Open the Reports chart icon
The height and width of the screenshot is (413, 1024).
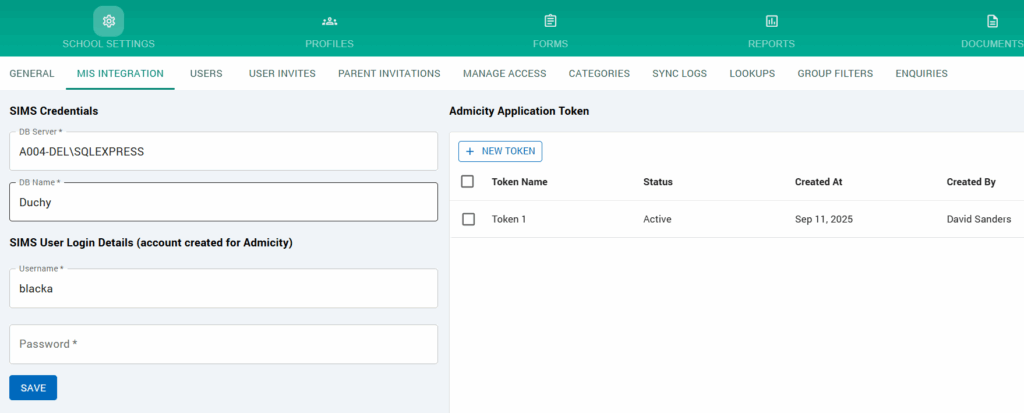pos(771,21)
